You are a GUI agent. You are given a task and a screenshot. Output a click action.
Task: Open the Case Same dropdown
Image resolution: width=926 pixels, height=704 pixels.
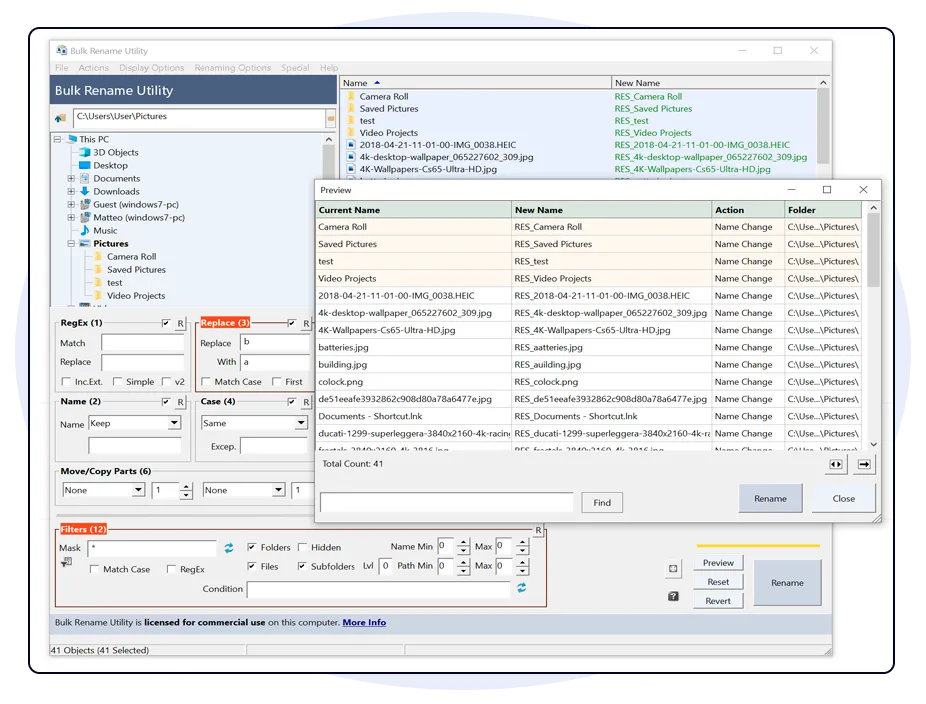[300, 423]
